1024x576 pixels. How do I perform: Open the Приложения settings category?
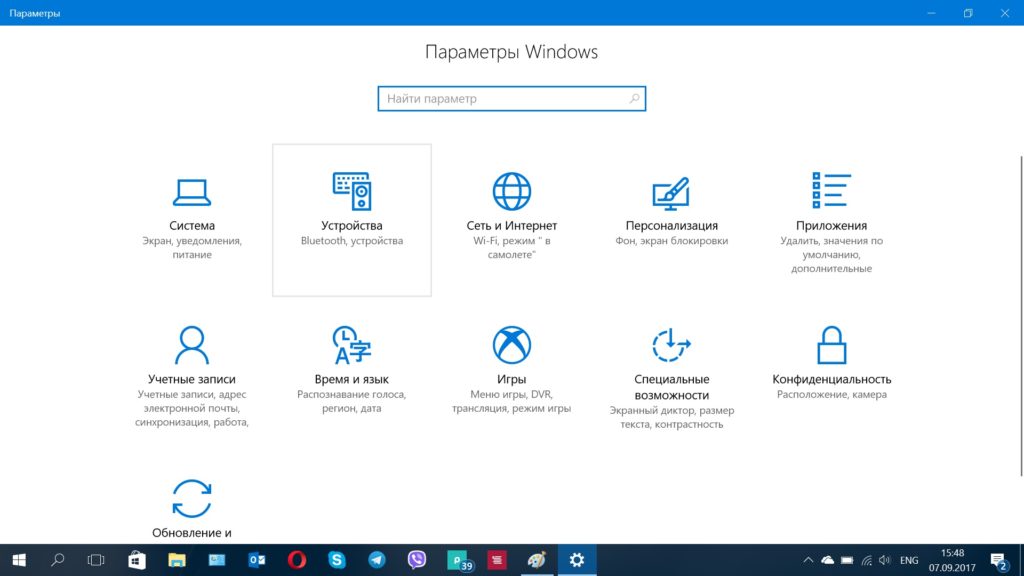[x=831, y=210]
